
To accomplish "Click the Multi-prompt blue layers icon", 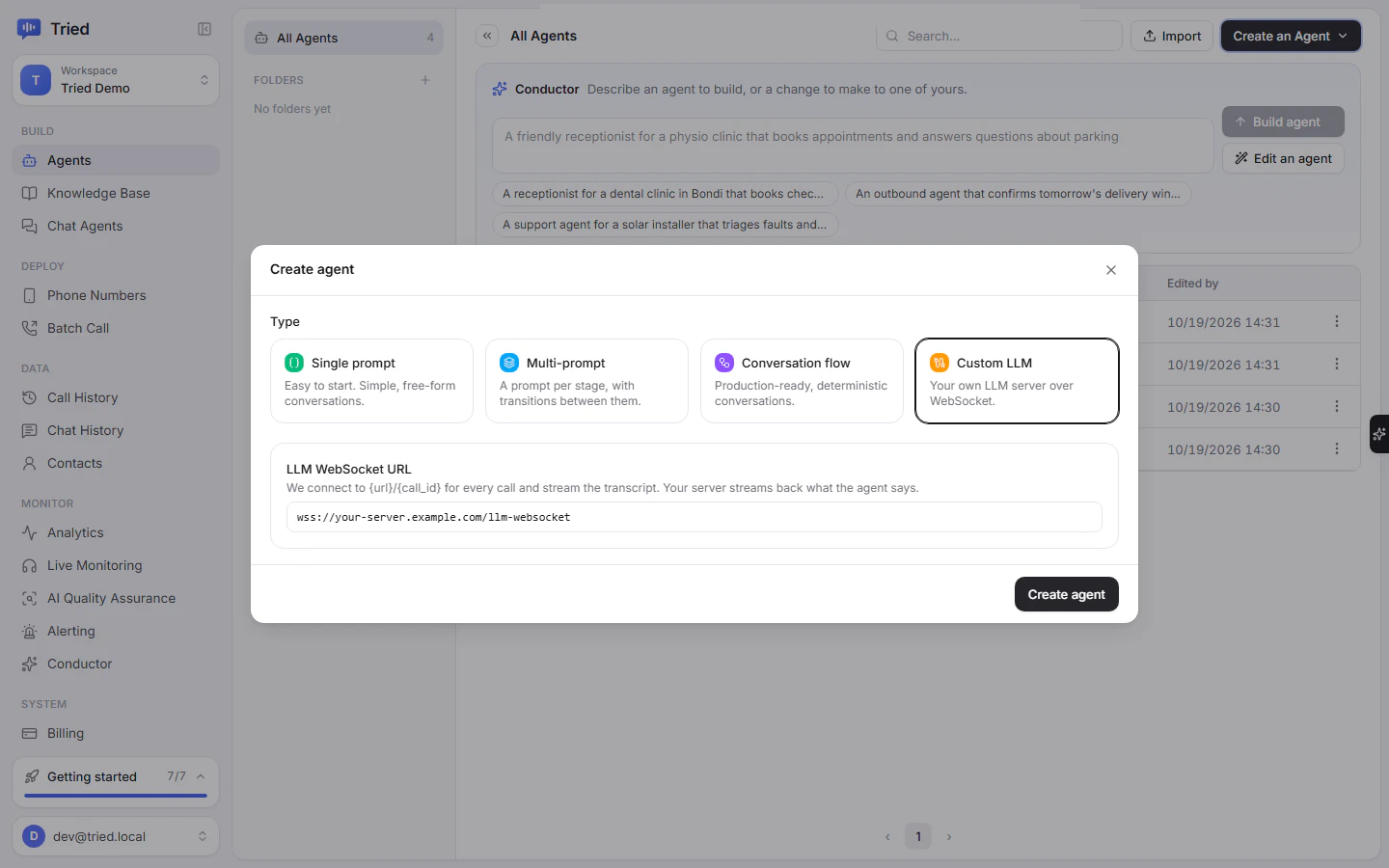I will coord(509,363).
